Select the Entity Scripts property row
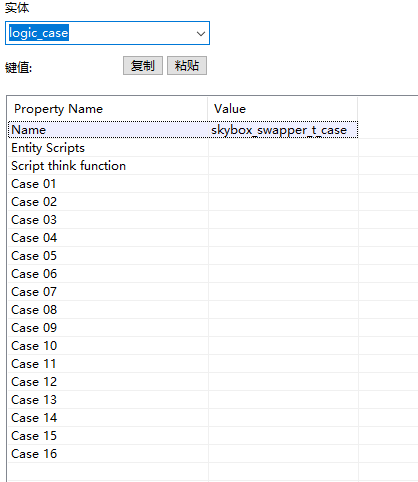This screenshot has height=482, width=418. (183, 148)
